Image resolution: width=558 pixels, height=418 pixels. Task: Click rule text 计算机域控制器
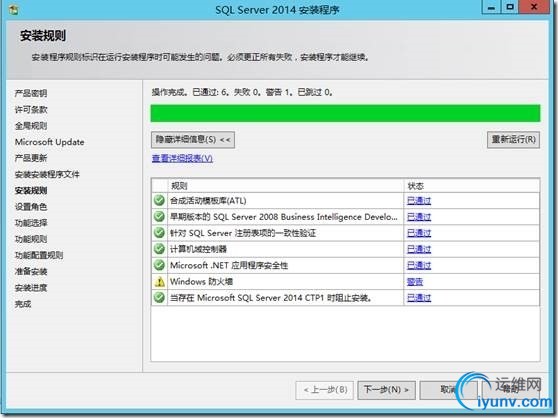click(x=198, y=249)
